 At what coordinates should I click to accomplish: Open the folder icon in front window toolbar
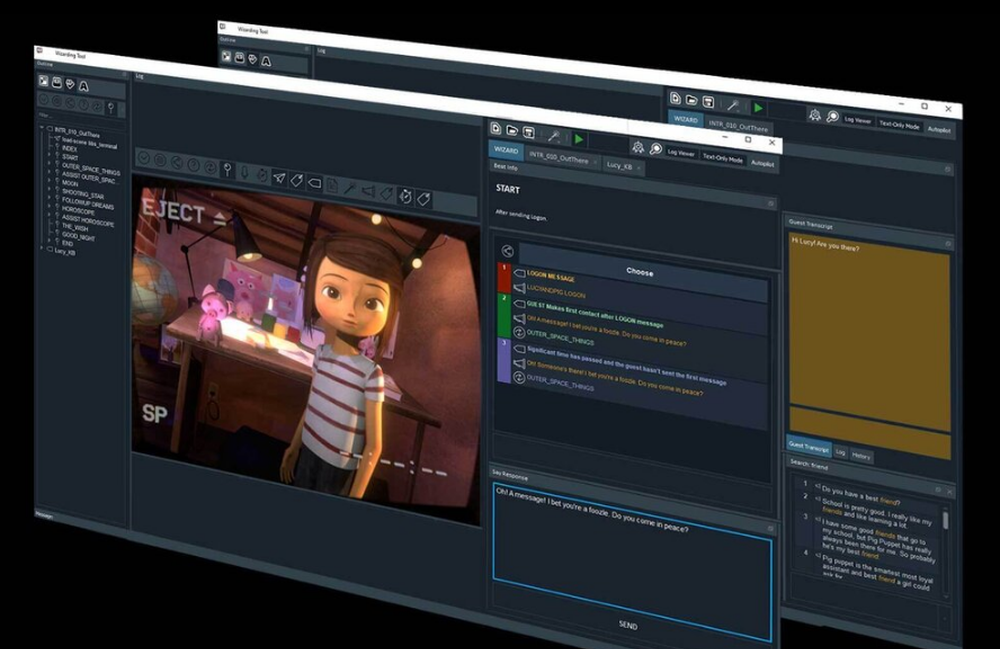pyautogui.click(x=511, y=130)
